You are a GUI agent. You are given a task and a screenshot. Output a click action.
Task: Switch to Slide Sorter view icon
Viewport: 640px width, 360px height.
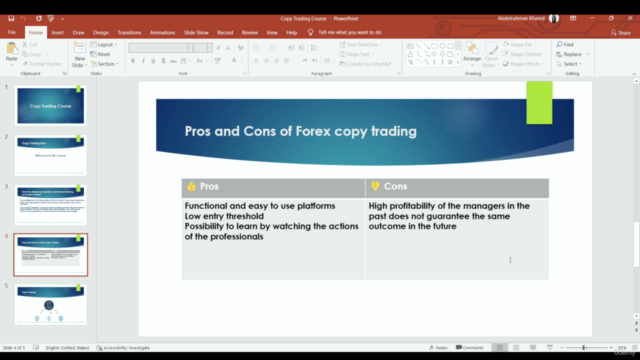[516, 348]
